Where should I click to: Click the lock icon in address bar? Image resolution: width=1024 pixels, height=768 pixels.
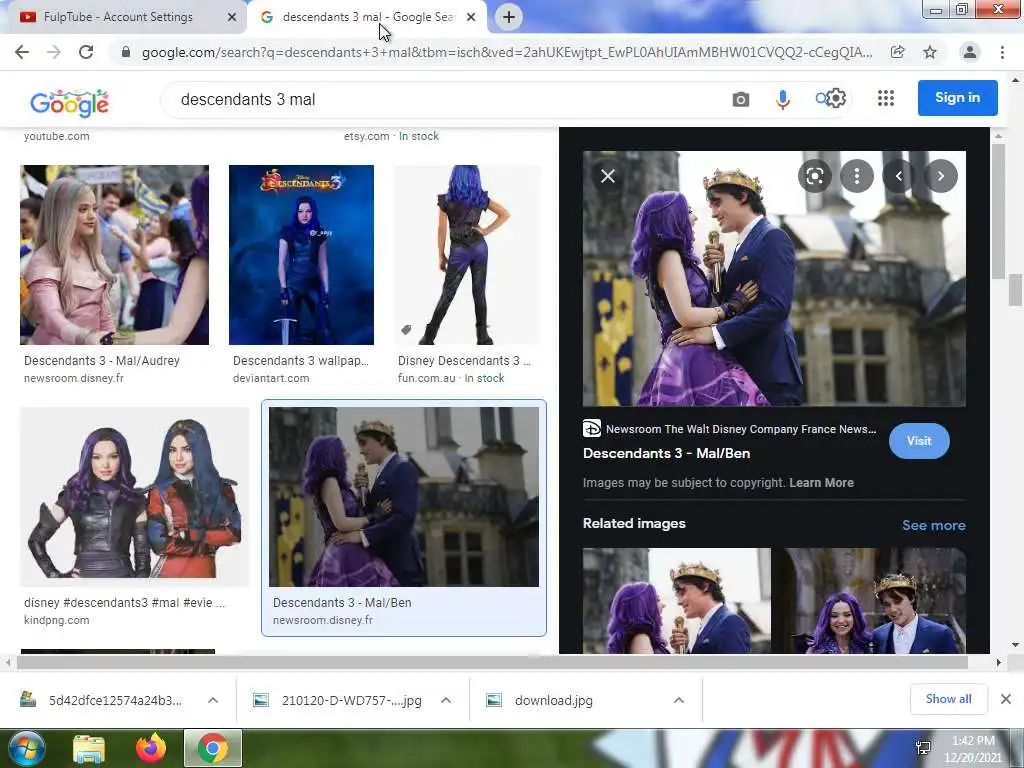126,52
